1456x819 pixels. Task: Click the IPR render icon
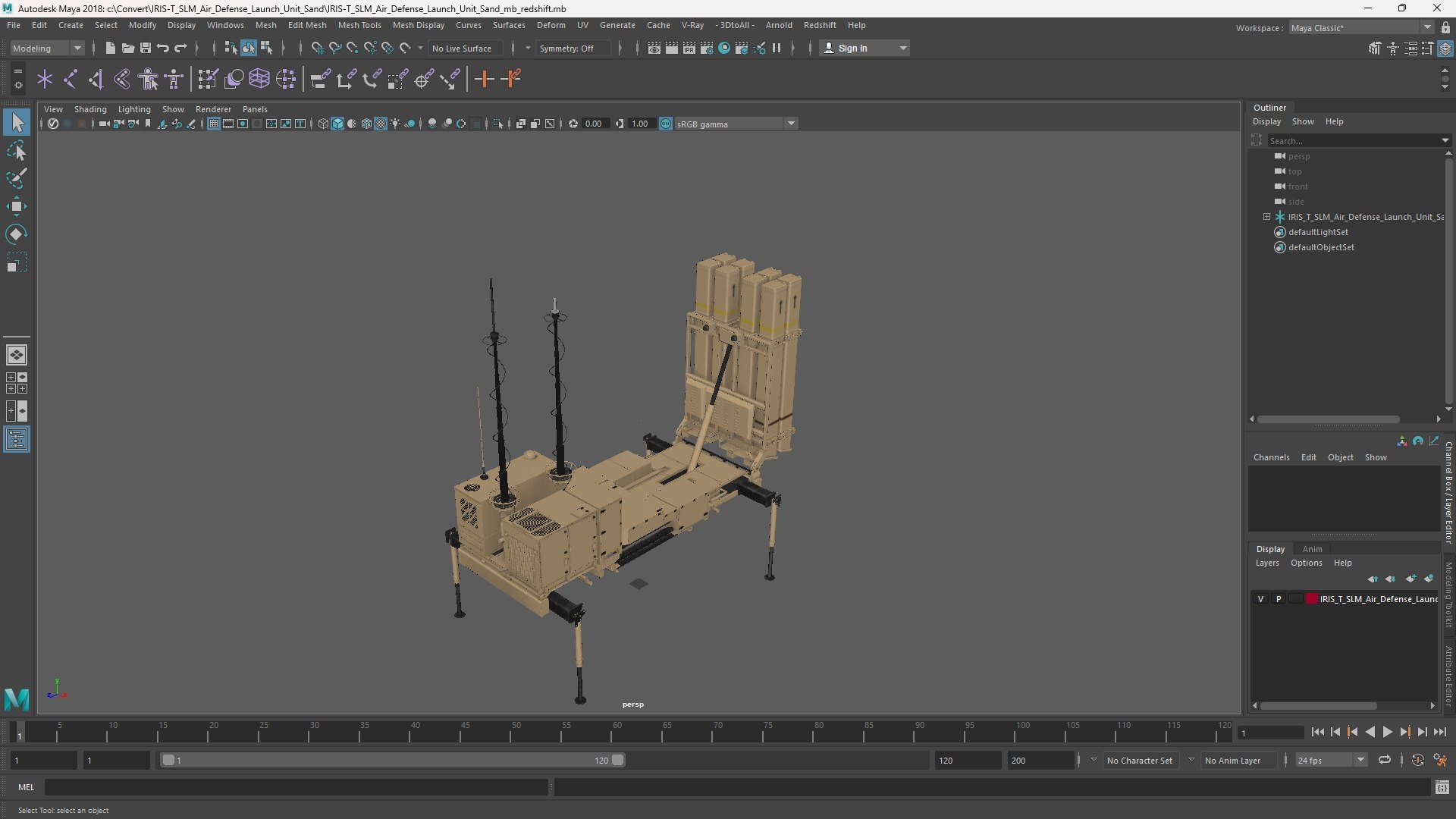pos(689,48)
